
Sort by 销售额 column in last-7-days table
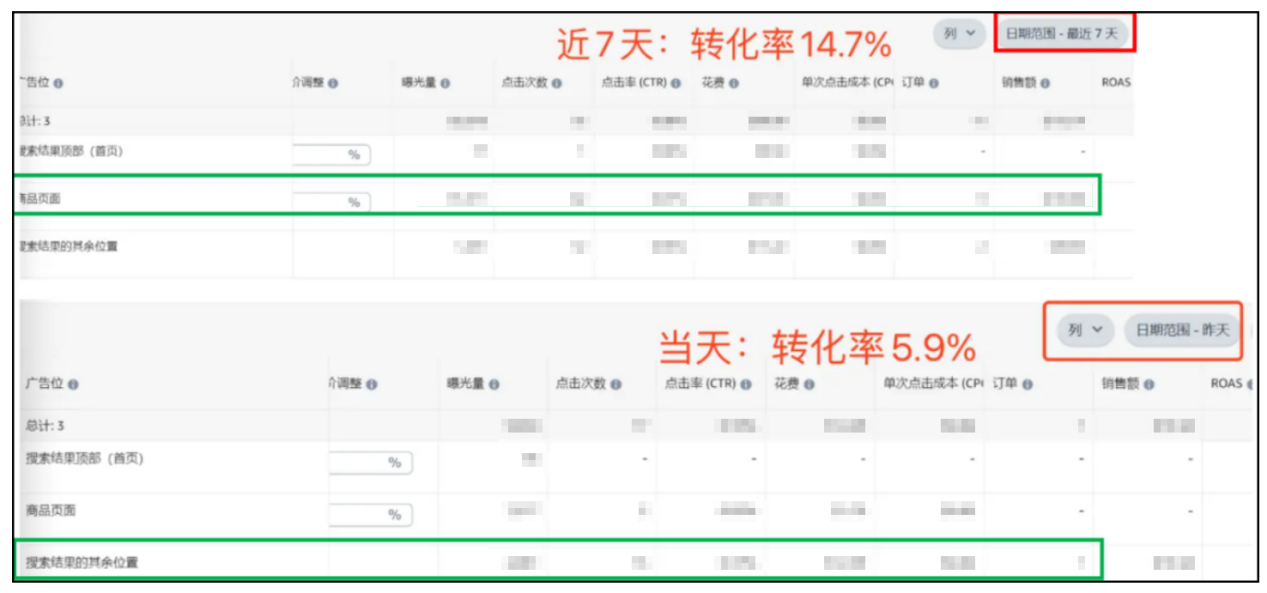click(x=1020, y=84)
